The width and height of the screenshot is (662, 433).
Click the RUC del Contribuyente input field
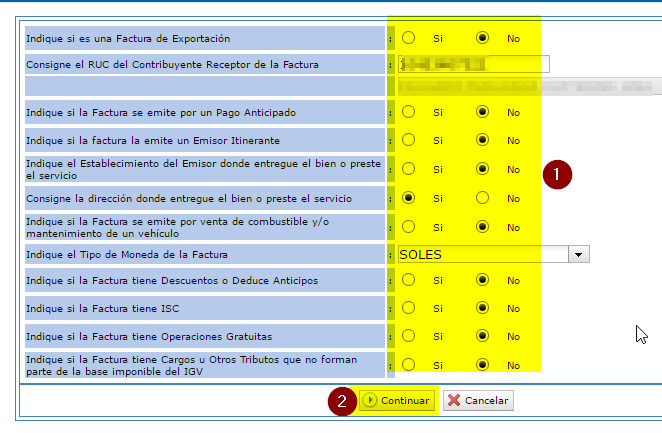(474, 64)
